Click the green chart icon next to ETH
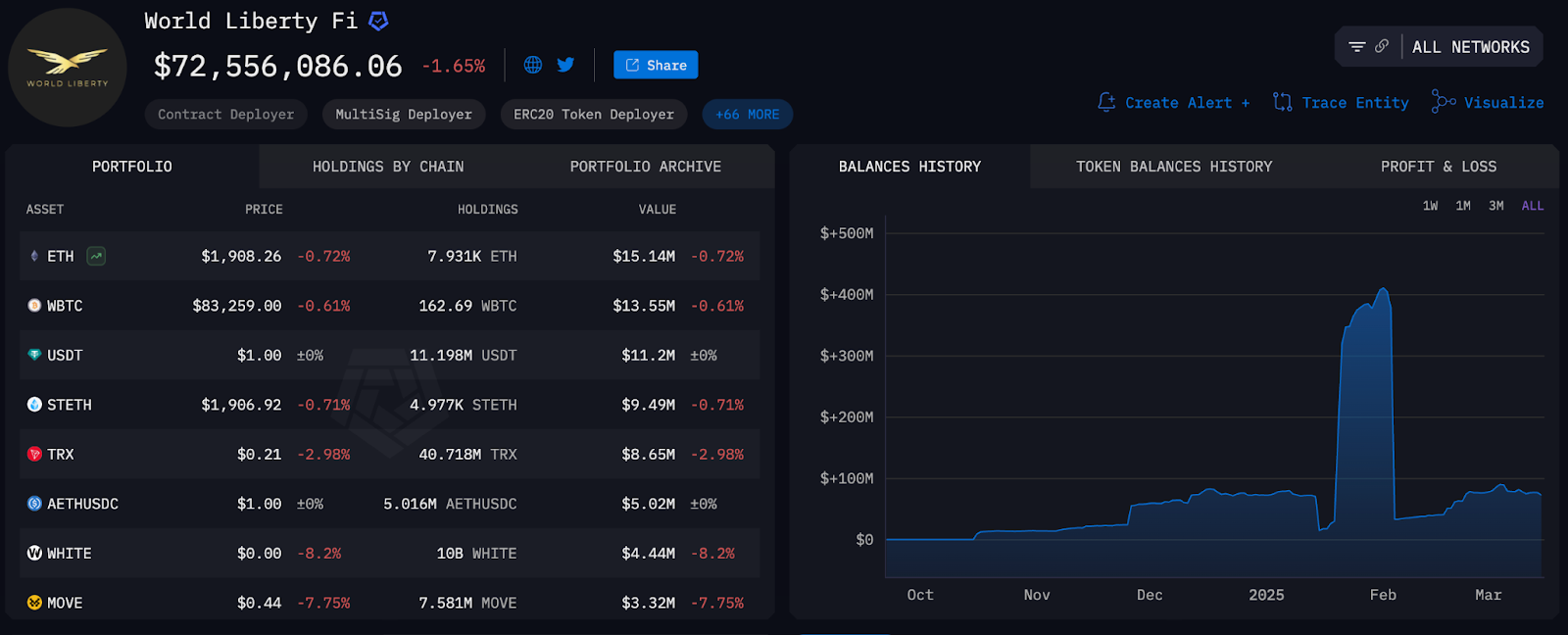Viewport: 1568px width, 635px height. pyautogui.click(x=96, y=256)
